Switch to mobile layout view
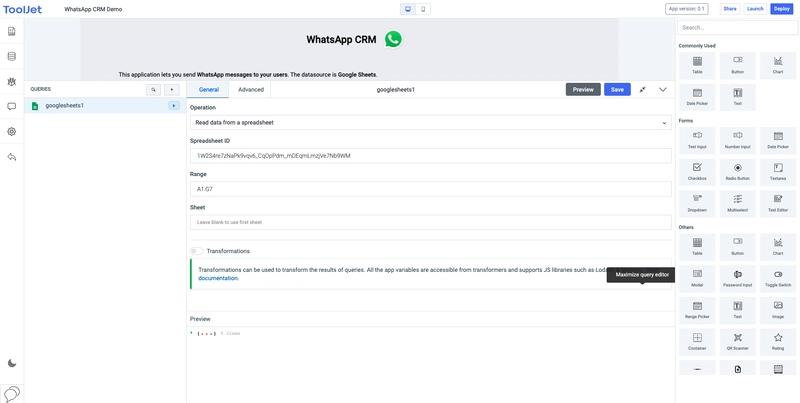This screenshot has height=403, width=800. tap(423, 9)
